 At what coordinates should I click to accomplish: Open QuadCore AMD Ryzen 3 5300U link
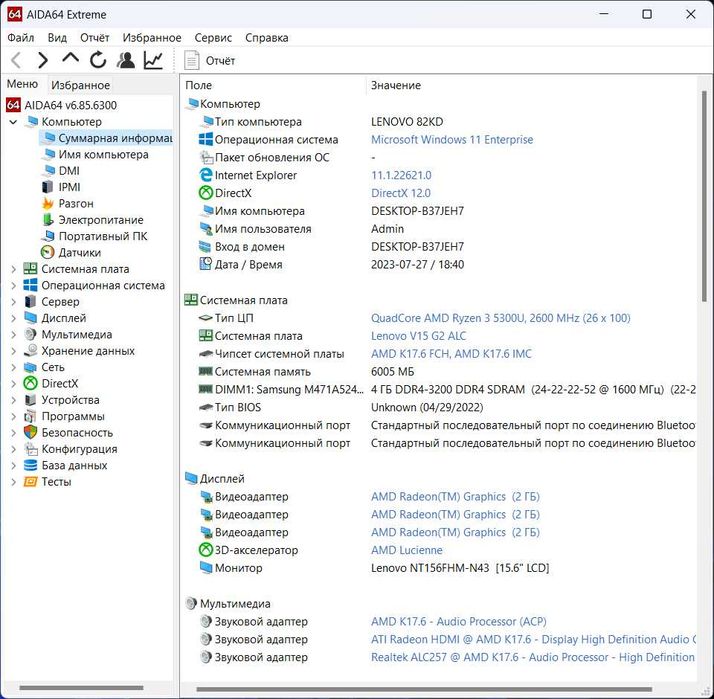click(500, 318)
